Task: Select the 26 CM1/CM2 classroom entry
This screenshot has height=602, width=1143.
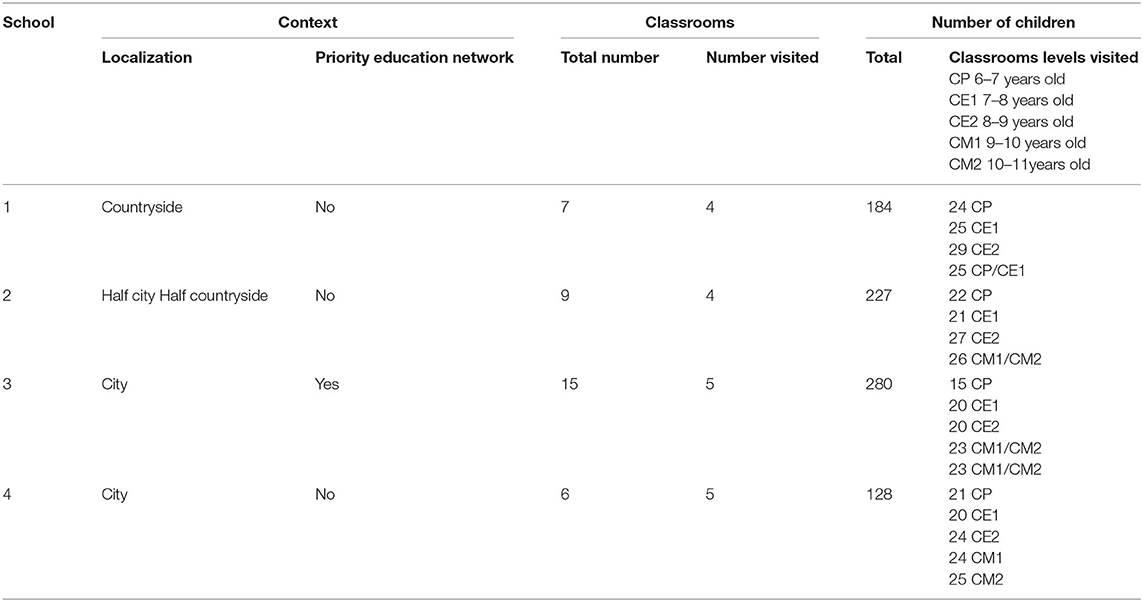Action: pyautogui.click(x=995, y=359)
